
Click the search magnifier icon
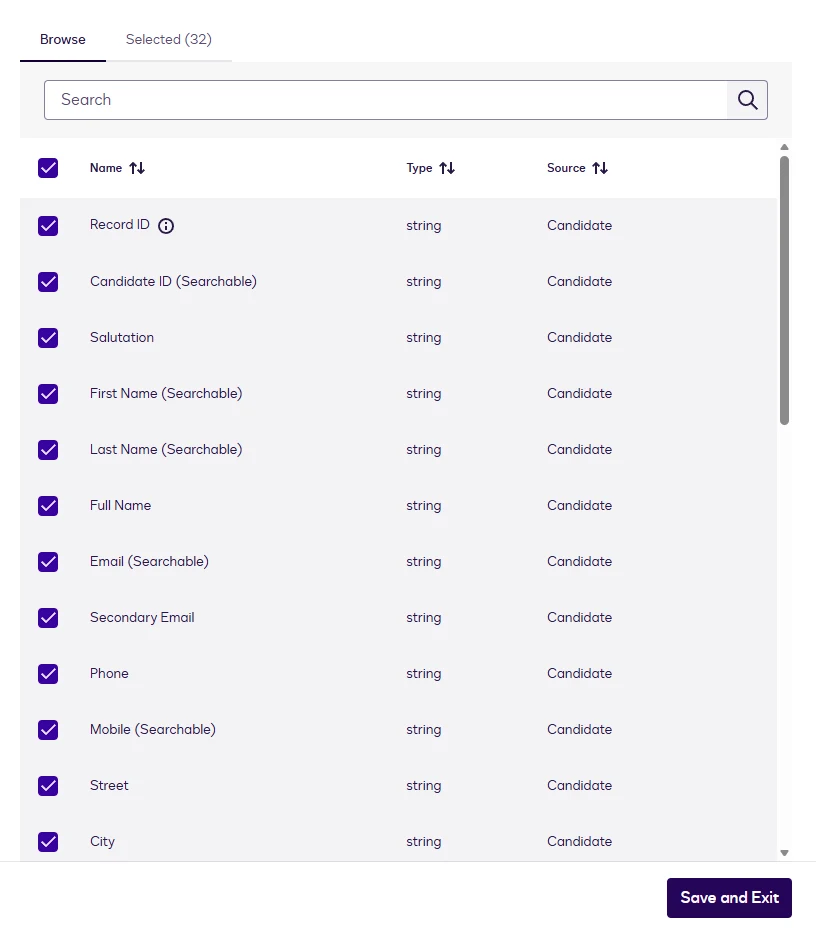747,100
